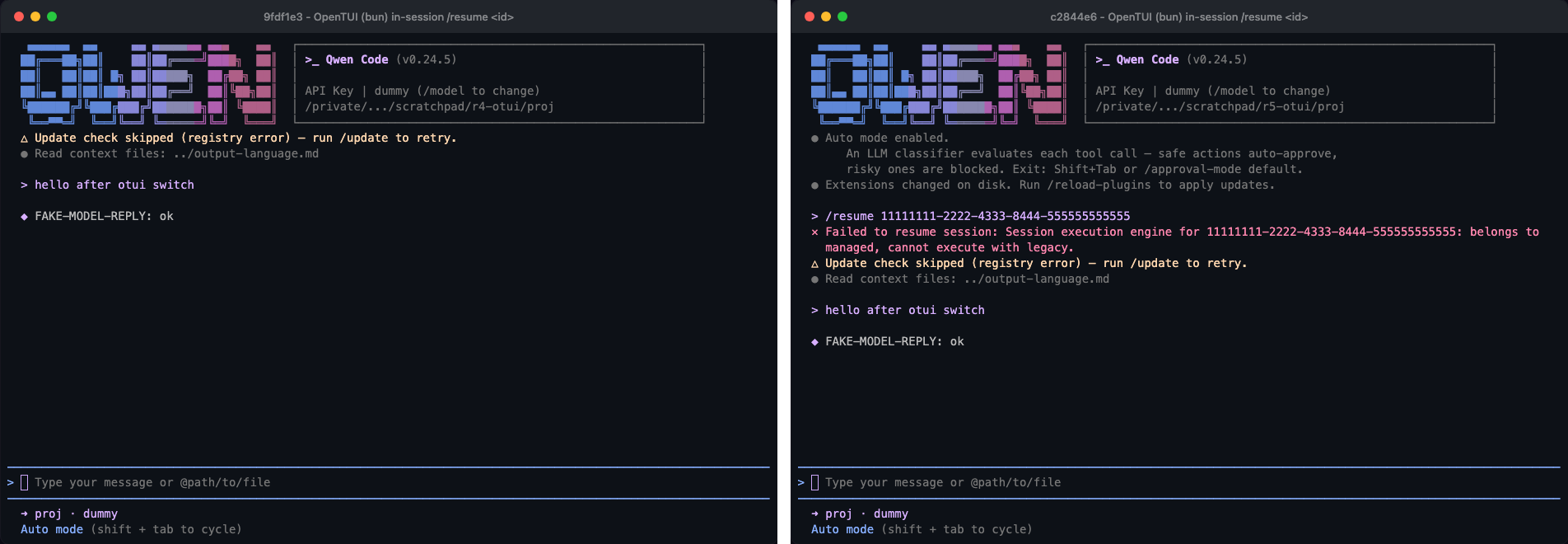Click "proj · dummy" status in the 9fdf1e3 window
The height and width of the screenshot is (544, 1568).
(x=76, y=514)
